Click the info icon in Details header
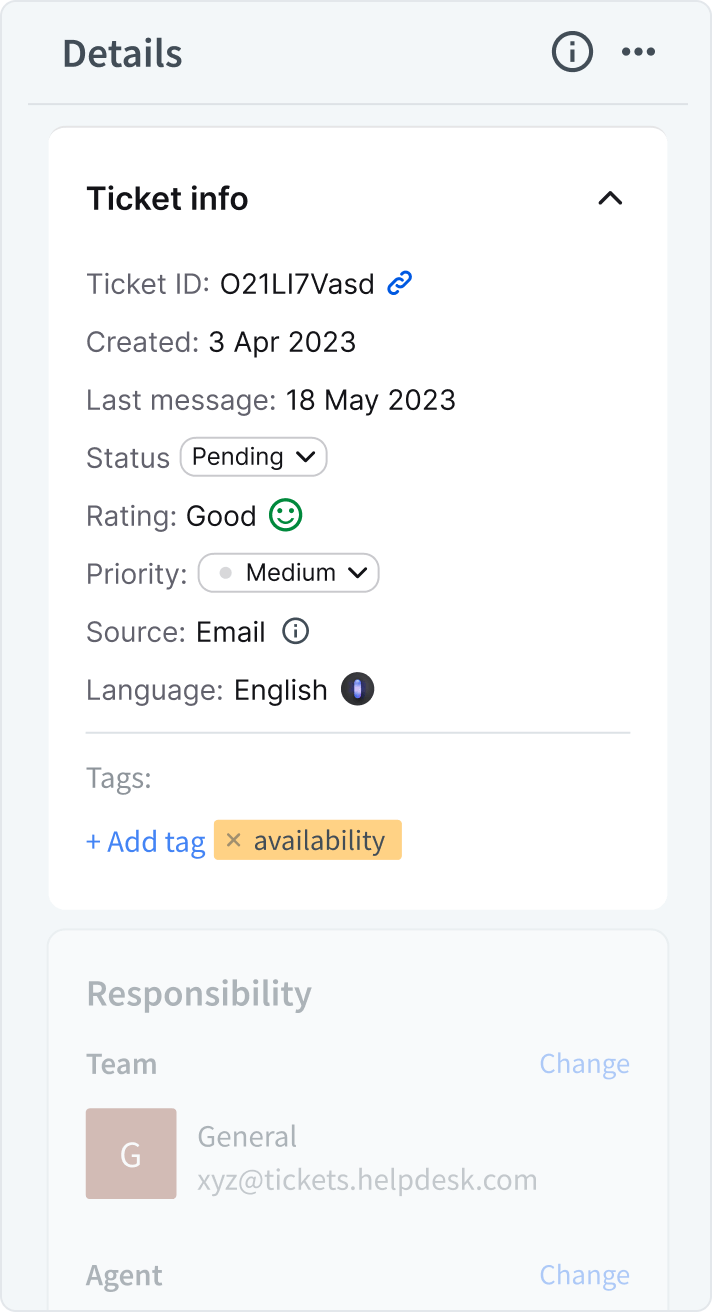The image size is (712, 1312). tap(572, 52)
